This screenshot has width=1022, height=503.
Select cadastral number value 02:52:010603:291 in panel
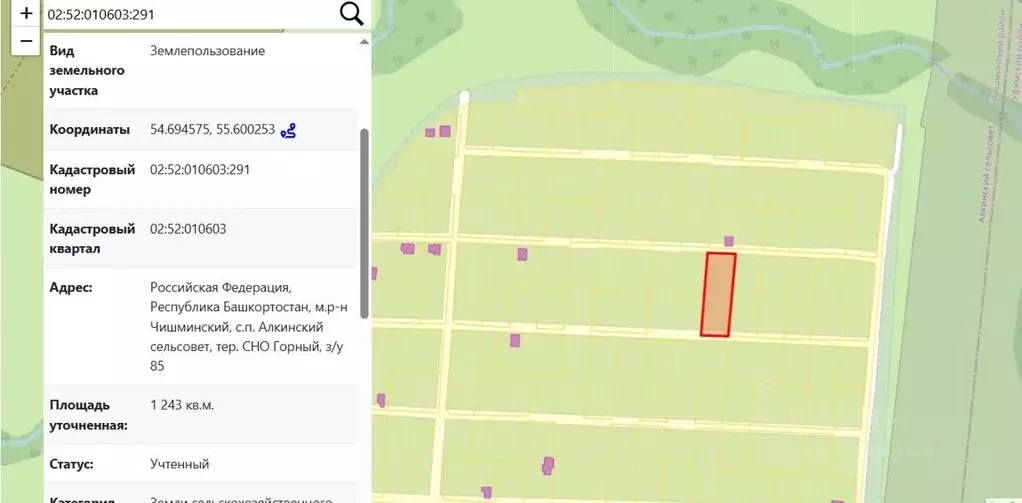pos(200,170)
